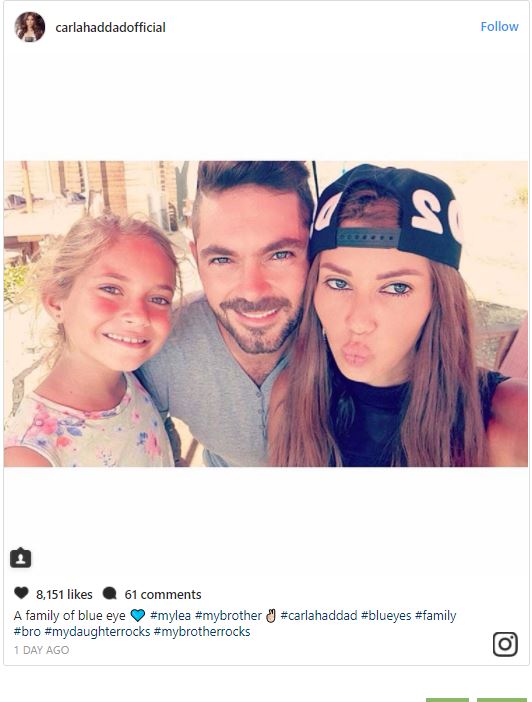
Task: Click the Instagram logo icon
Action: pyautogui.click(x=505, y=644)
